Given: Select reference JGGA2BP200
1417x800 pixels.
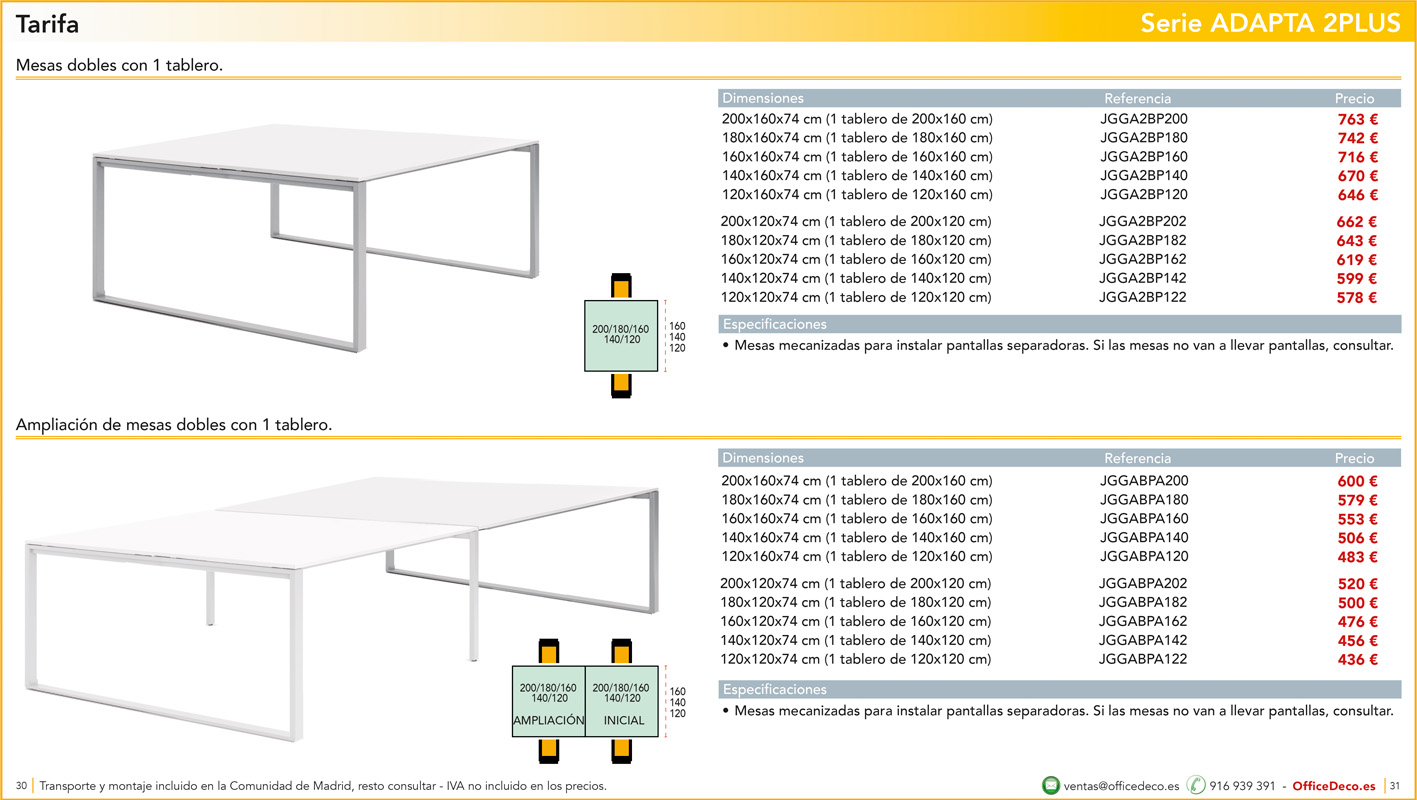Looking at the screenshot, I should [x=1144, y=119].
